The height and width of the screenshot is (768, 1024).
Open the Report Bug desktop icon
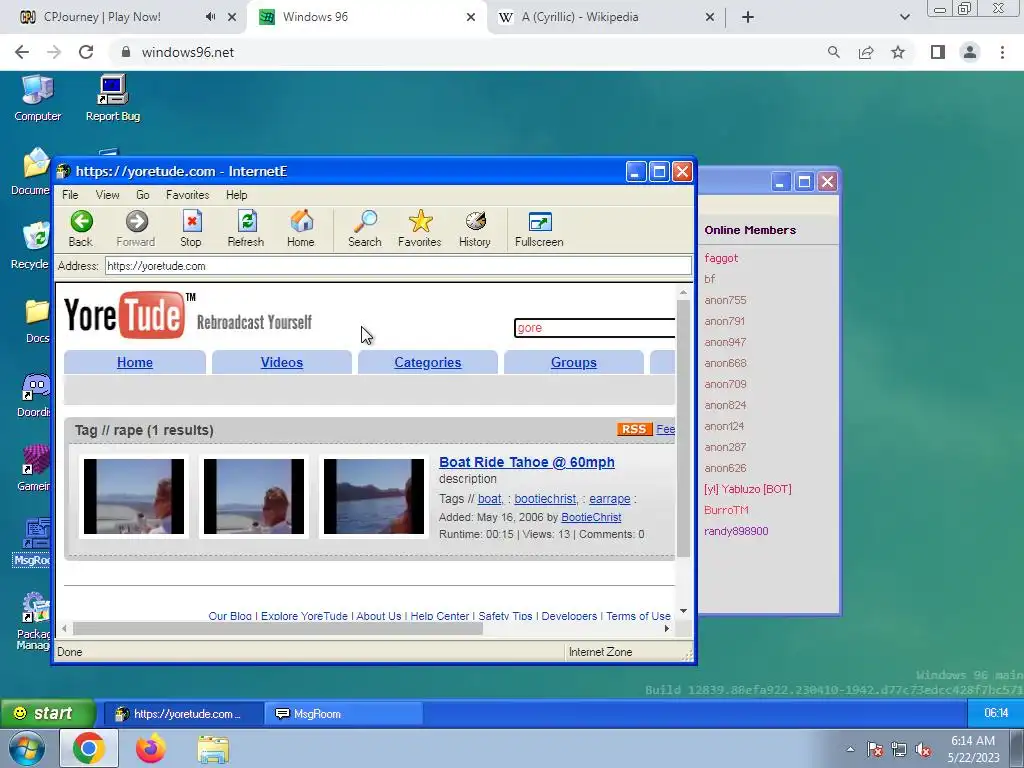pos(112,98)
